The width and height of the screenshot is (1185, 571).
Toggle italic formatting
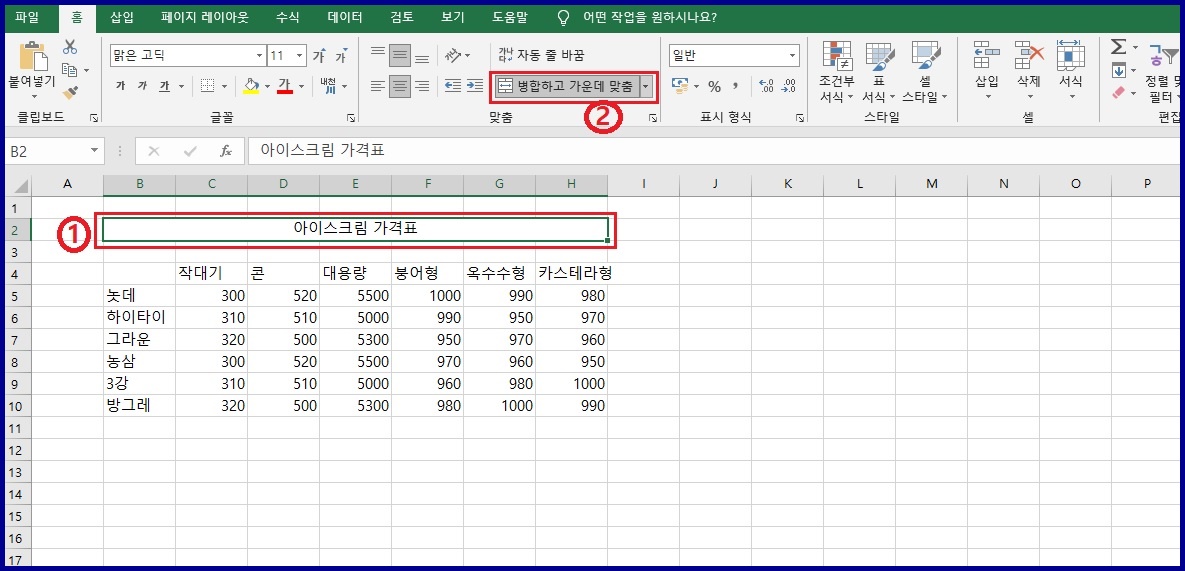pos(142,86)
